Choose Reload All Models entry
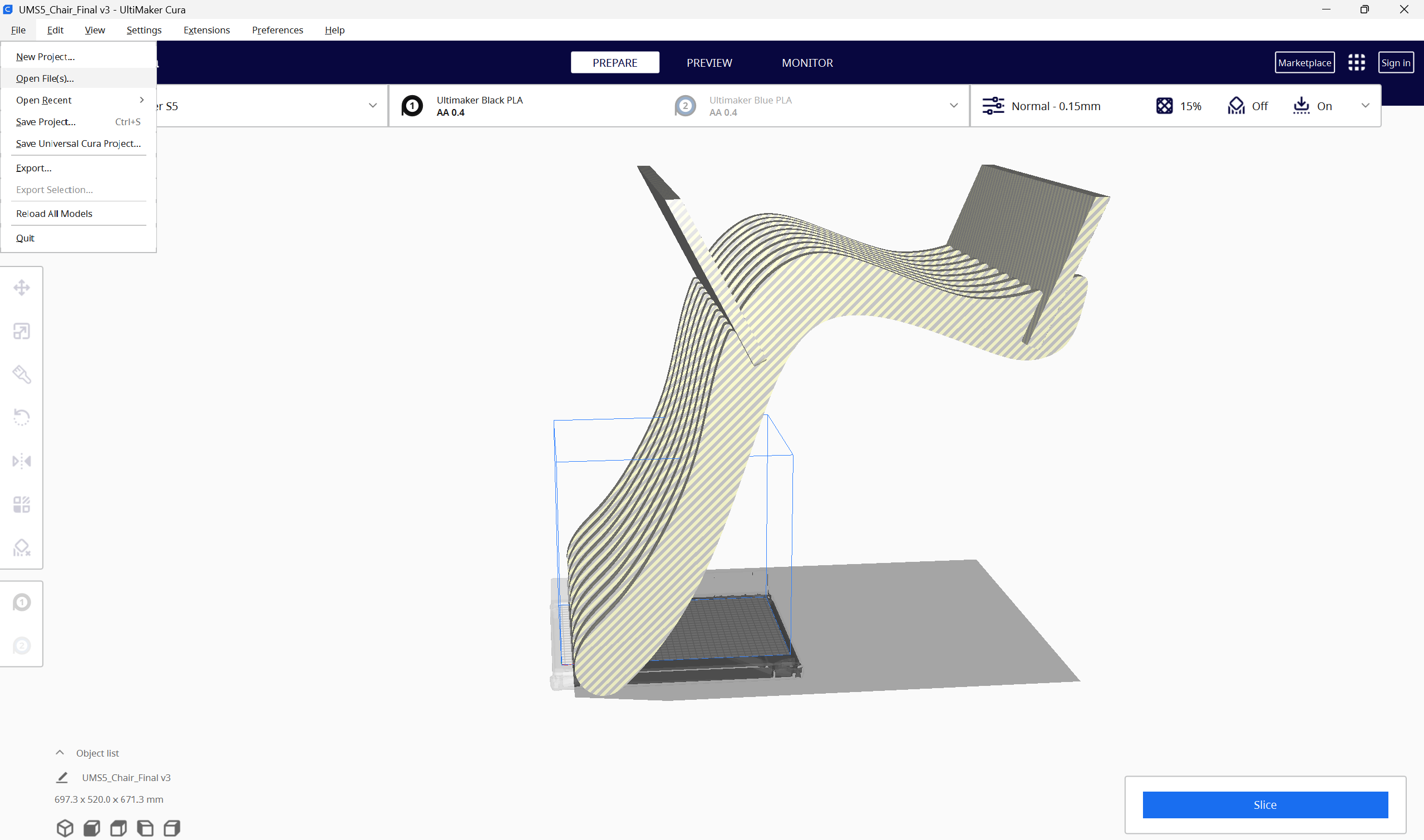 point(78,214)
